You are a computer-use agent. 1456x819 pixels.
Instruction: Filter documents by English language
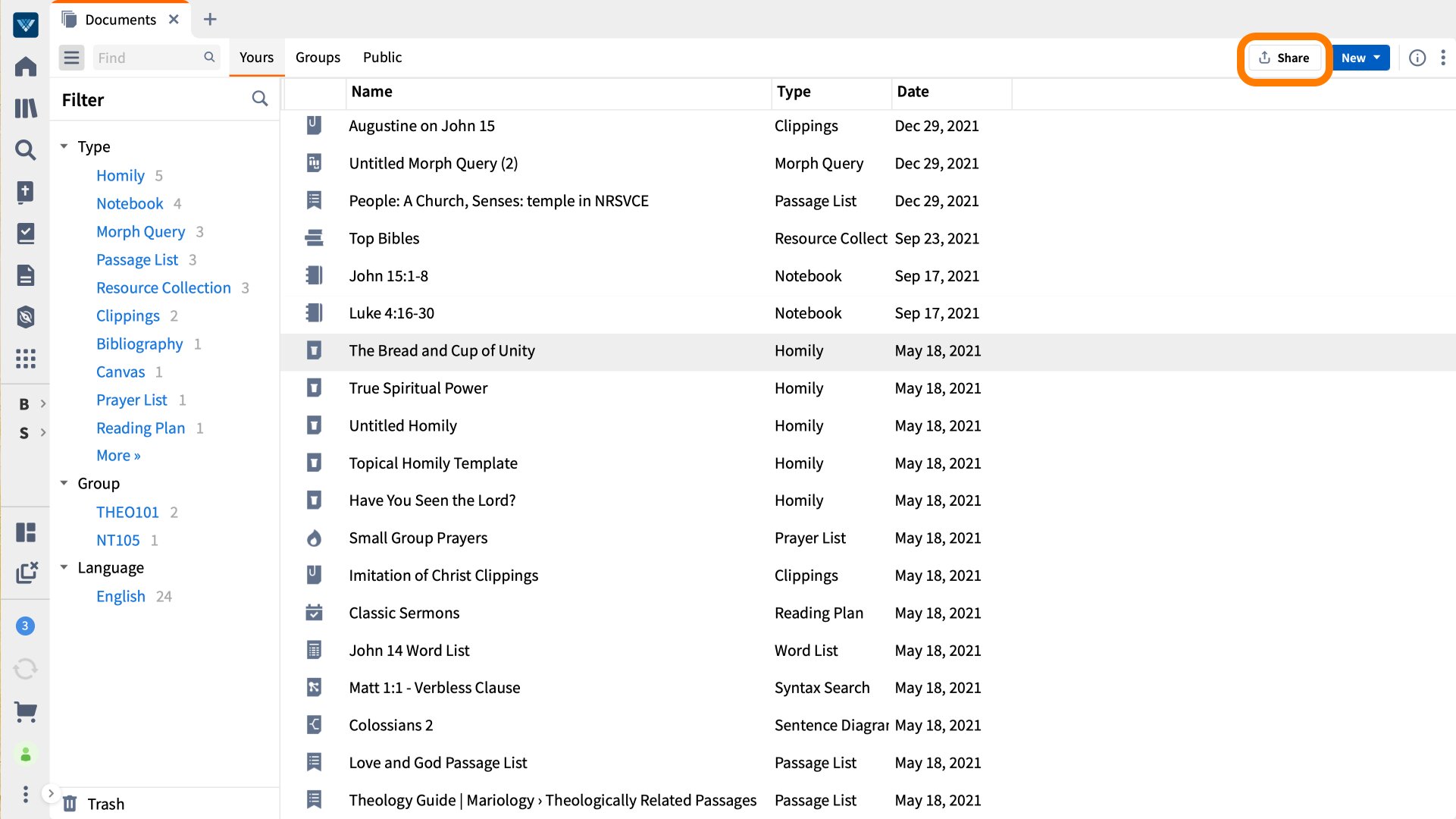[x=121, y=596]
